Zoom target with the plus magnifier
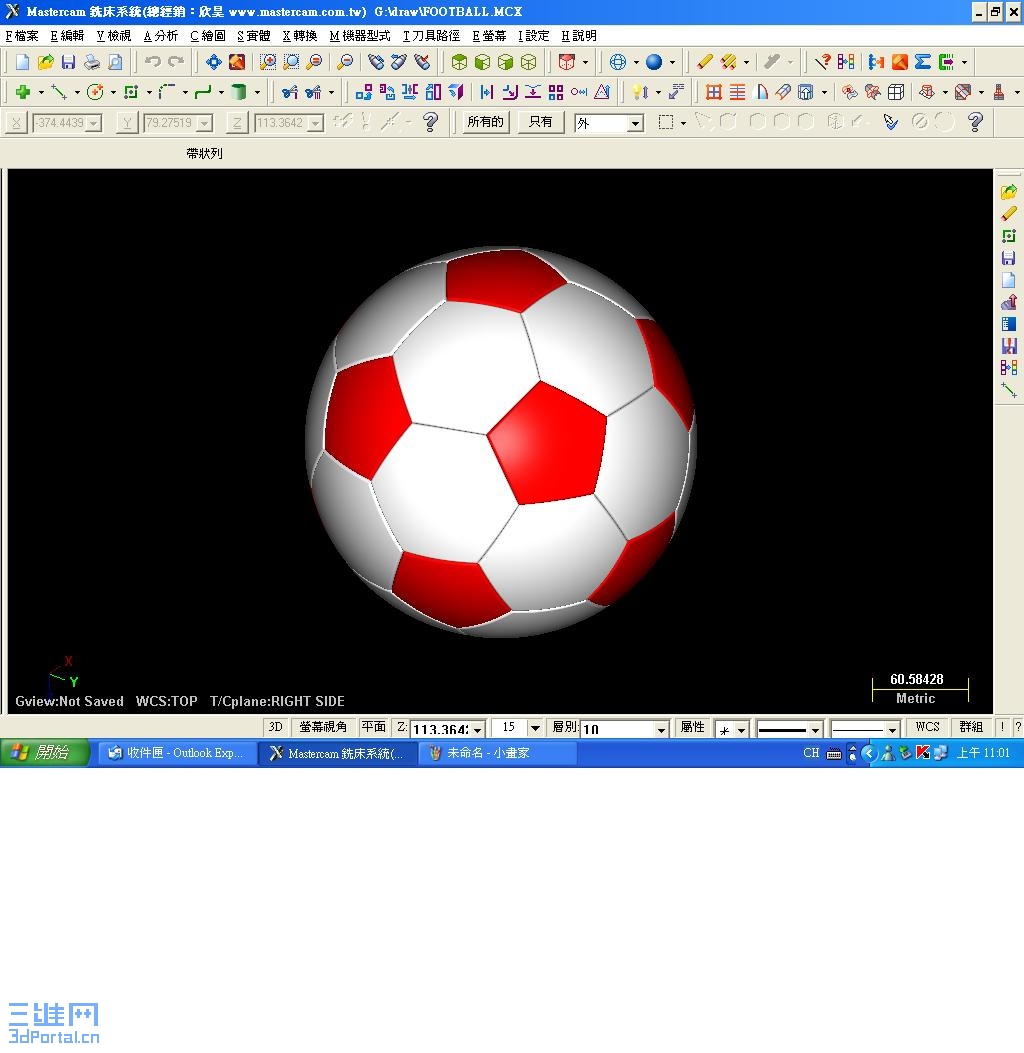The width and height of the screenshot is (1024, 1053). click(x=268, y=62)
